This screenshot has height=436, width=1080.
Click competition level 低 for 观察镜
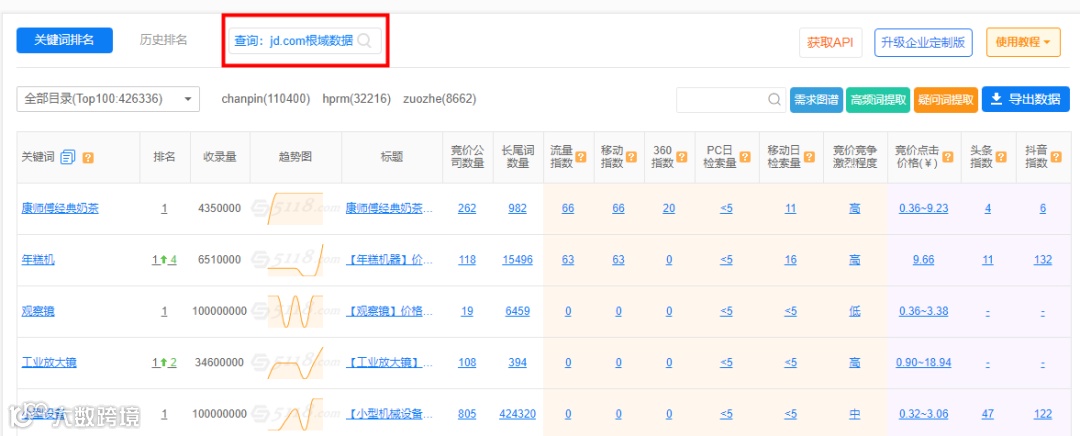tap(855, 311)
